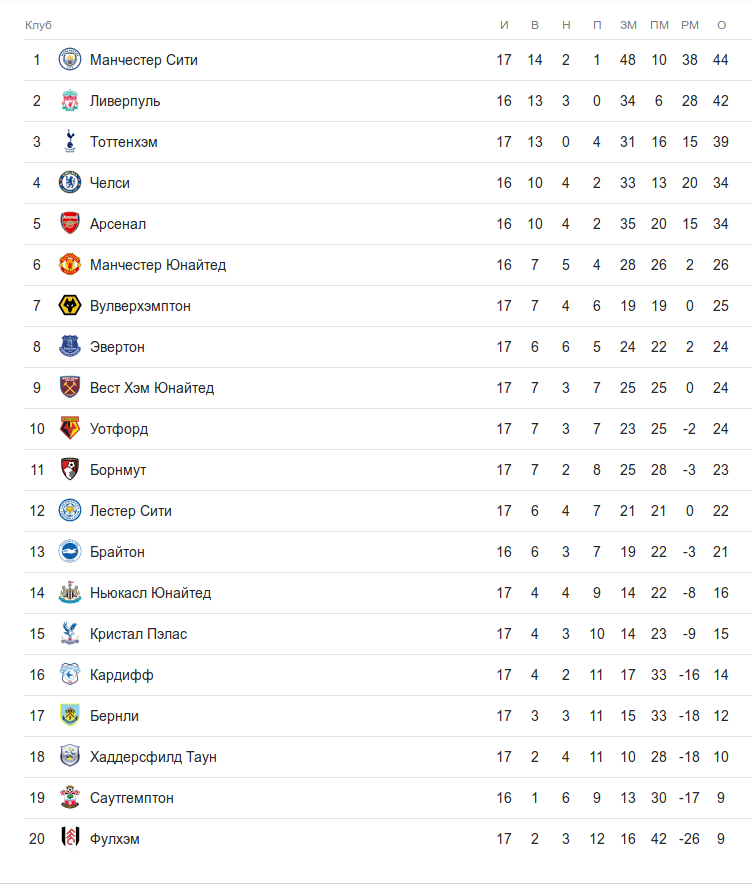The image size is (752, 884).
Task: Click the Chelsea club crest
Action: coord(69,183)
